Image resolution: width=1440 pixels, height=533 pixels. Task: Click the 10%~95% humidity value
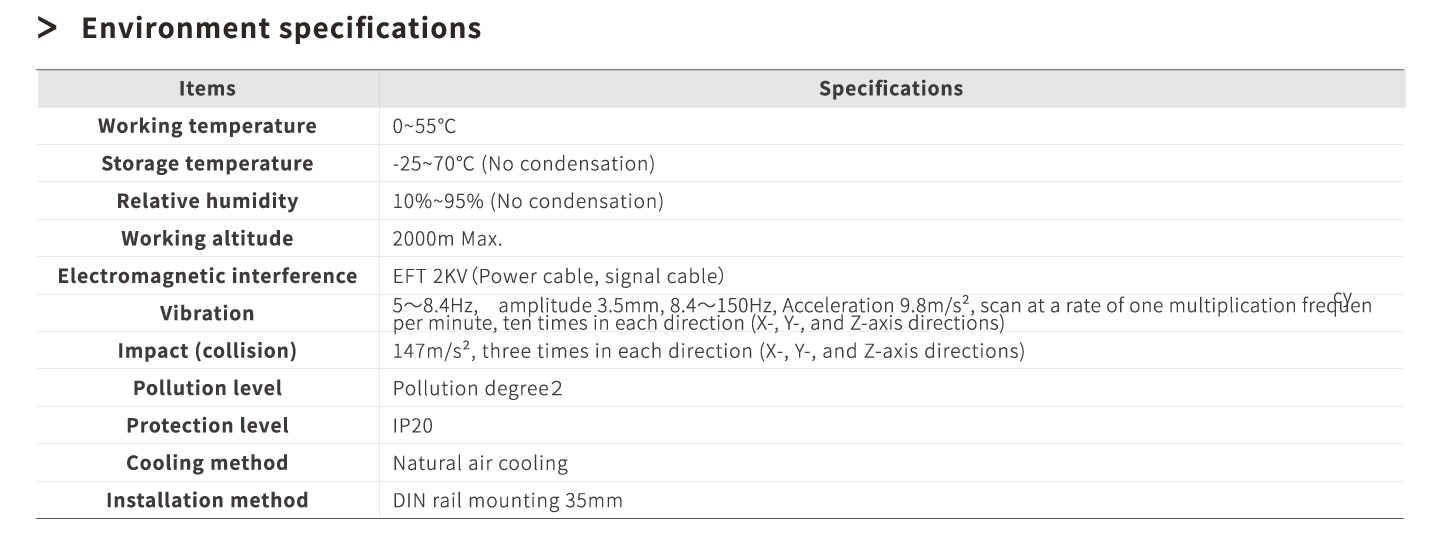[x=528, y=201]
